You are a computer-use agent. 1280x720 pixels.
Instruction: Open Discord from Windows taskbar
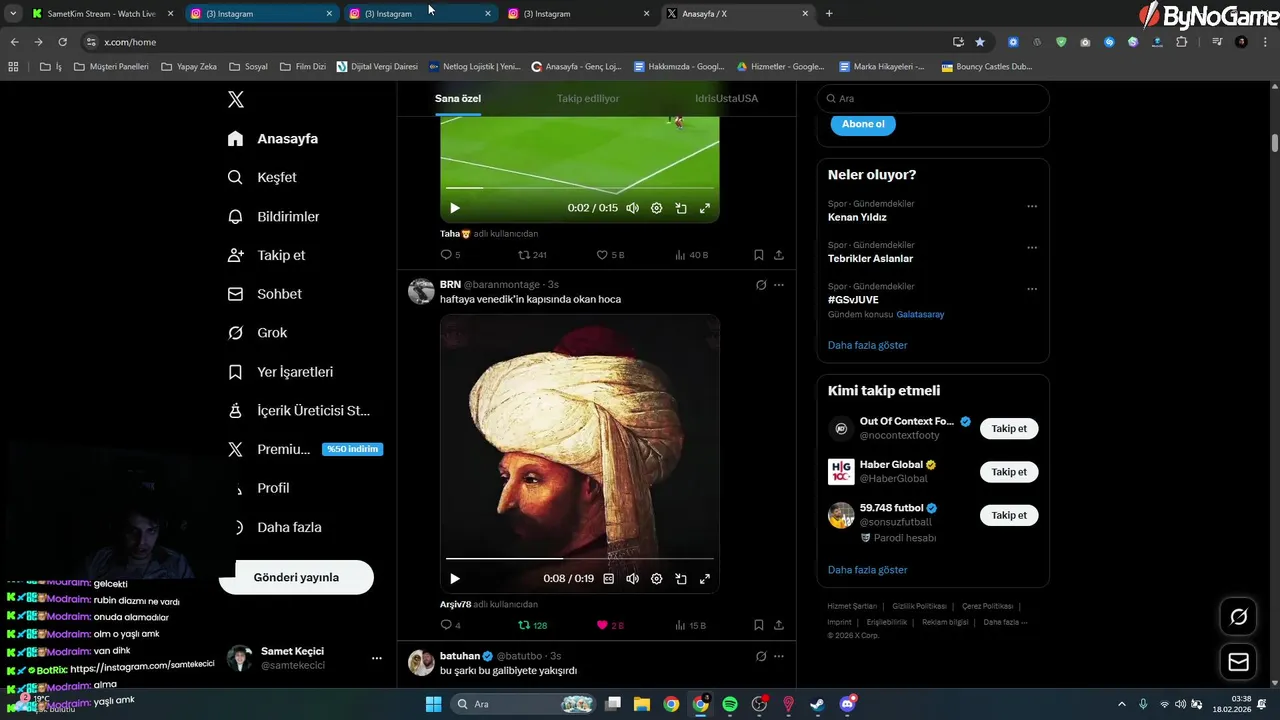(x=848, y=704)
